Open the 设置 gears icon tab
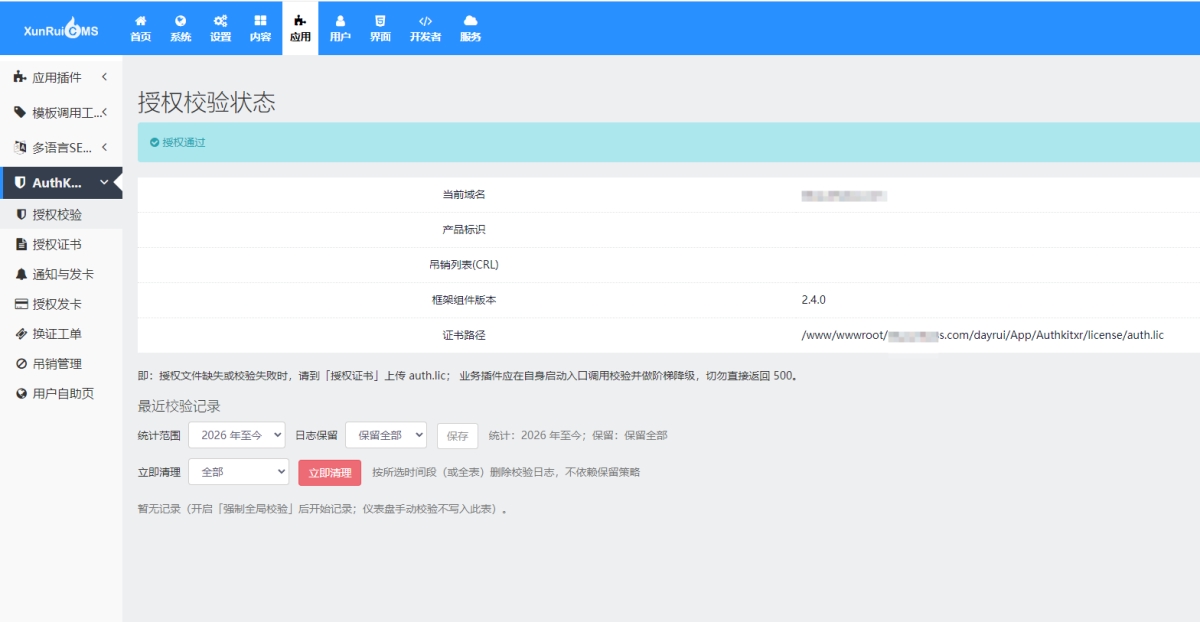The height and width of the screenshot is (622, 1200). point(220,28)
